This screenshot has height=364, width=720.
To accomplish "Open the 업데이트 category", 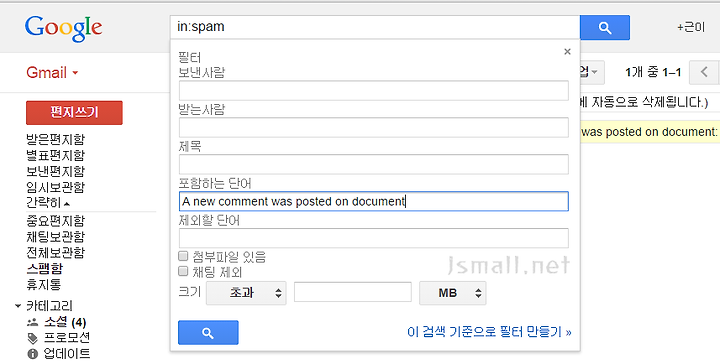I will 67,354.
